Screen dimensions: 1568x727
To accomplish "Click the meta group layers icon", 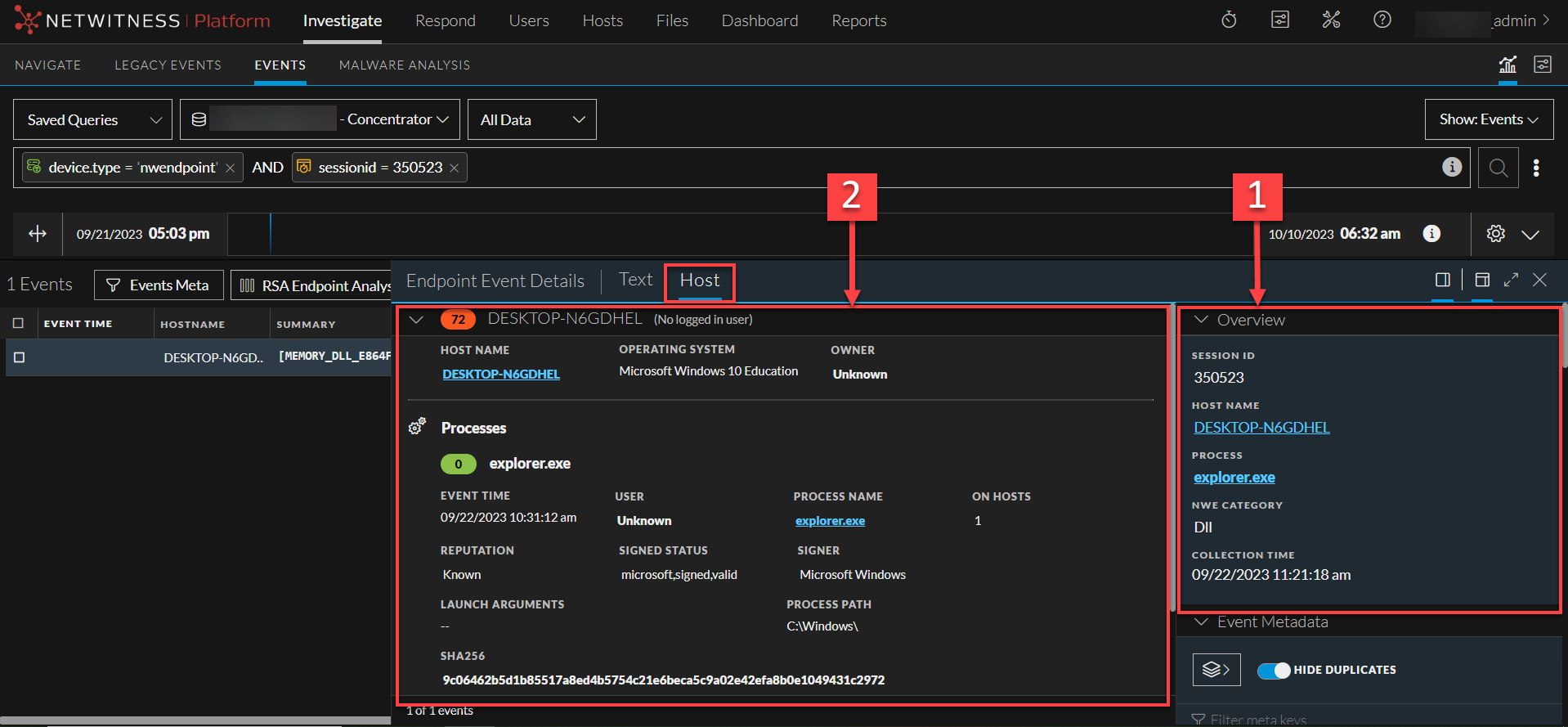I will coord(1216,670).
